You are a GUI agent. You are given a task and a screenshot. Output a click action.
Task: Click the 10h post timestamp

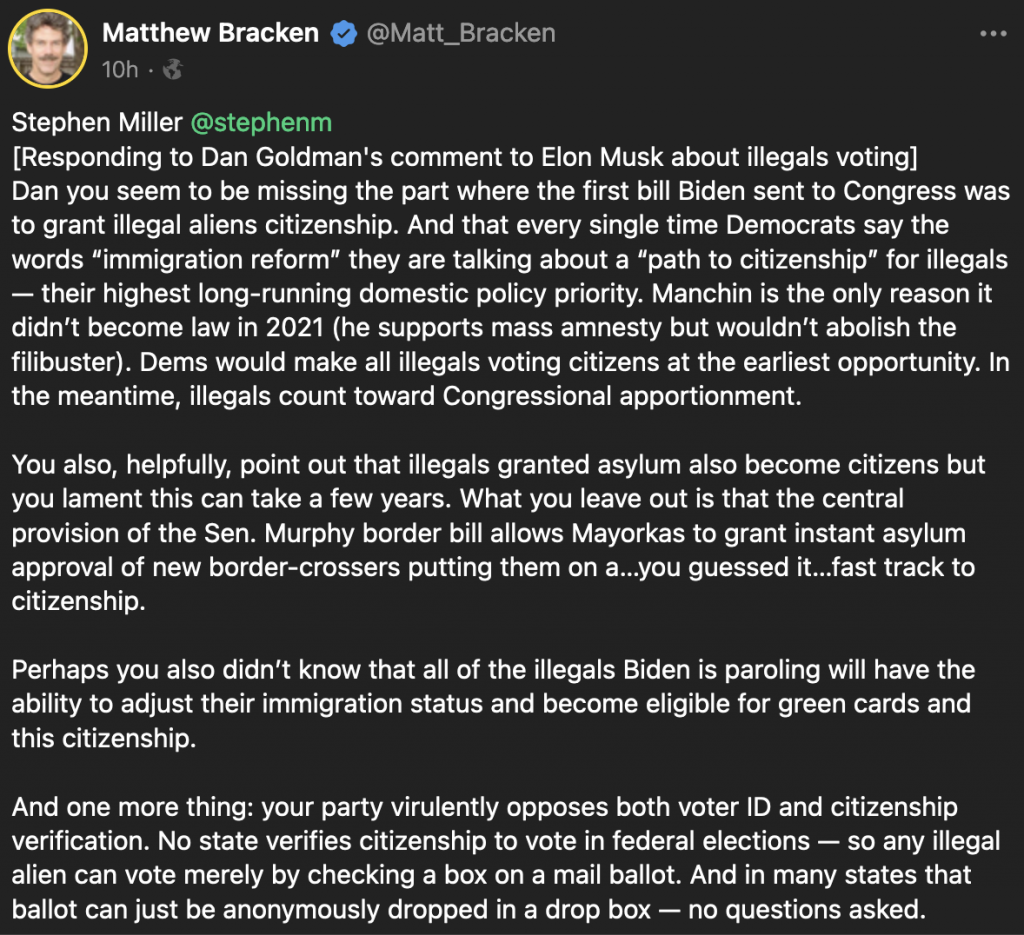click(119, 70)
